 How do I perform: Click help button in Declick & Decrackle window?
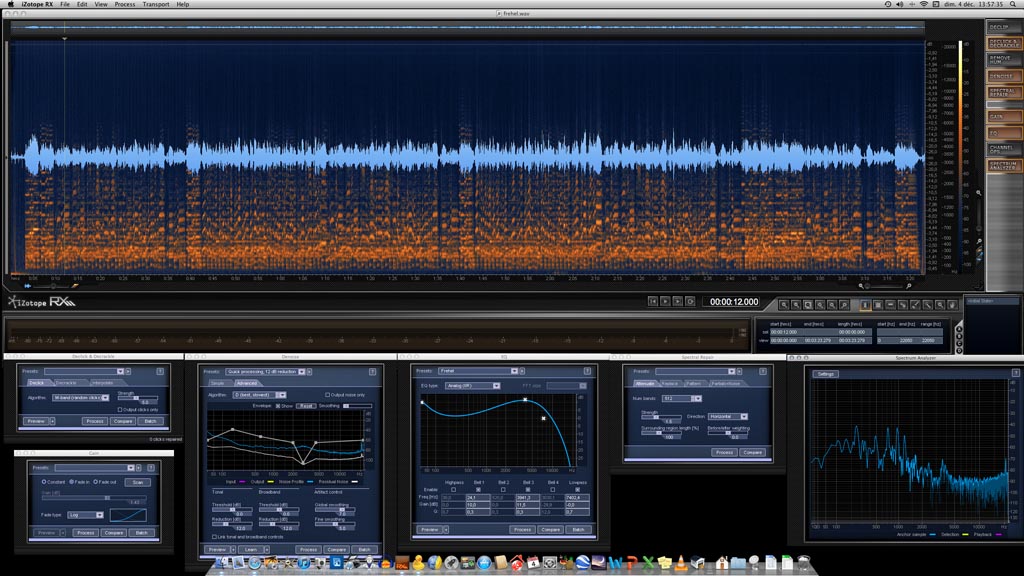[160, 371]
